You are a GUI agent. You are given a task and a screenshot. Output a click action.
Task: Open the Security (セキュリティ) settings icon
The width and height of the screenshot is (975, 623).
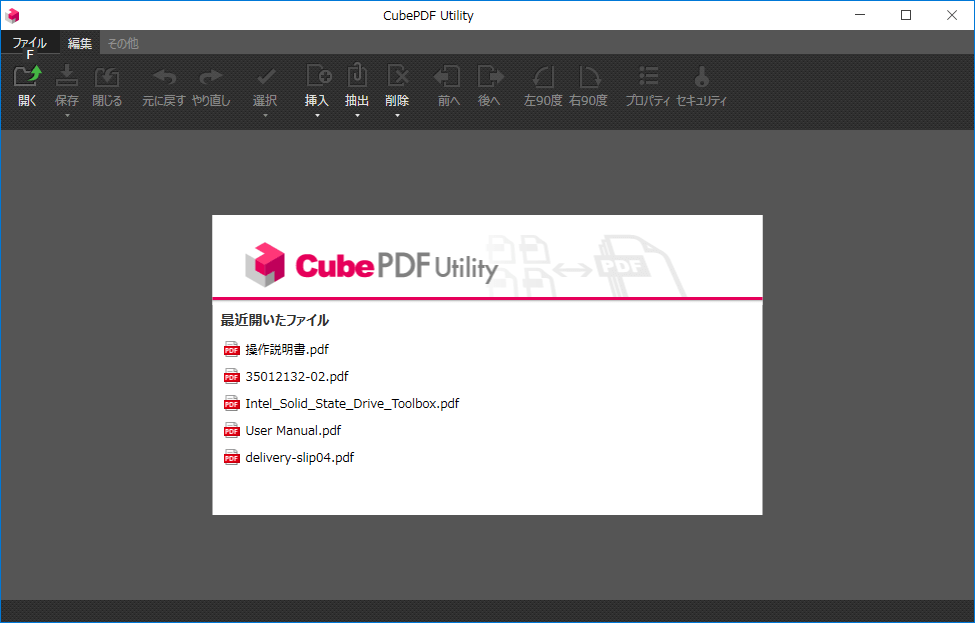701,77
